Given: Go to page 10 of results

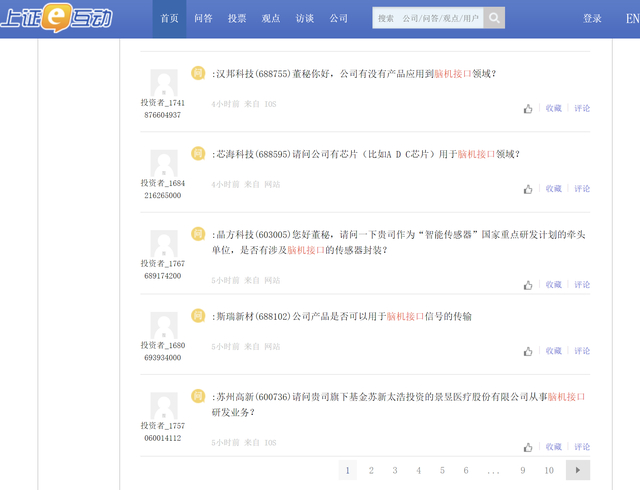Looking at the screenshot, I should click(x=549, y=470).
